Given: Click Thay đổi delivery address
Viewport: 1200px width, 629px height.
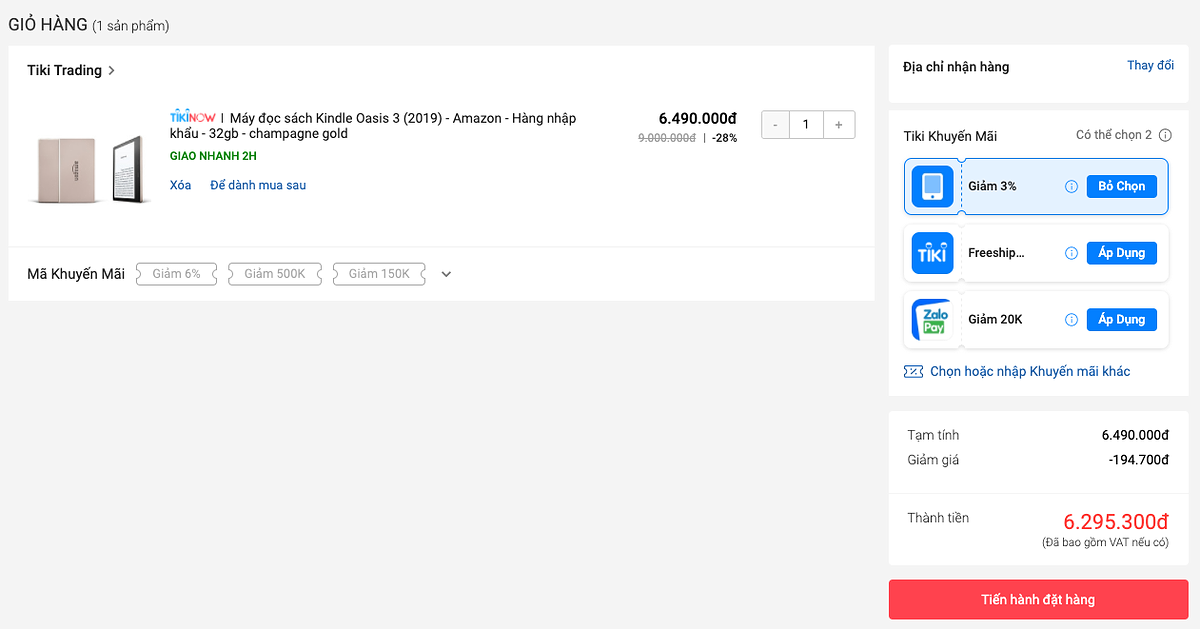Looking at the screenshot, I should pos(1150,66).
